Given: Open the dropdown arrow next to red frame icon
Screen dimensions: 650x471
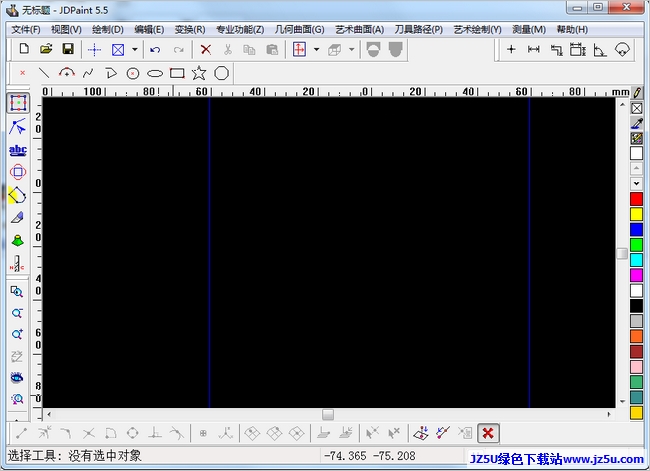Looking at the screenshot, I should tap(316, 50).
